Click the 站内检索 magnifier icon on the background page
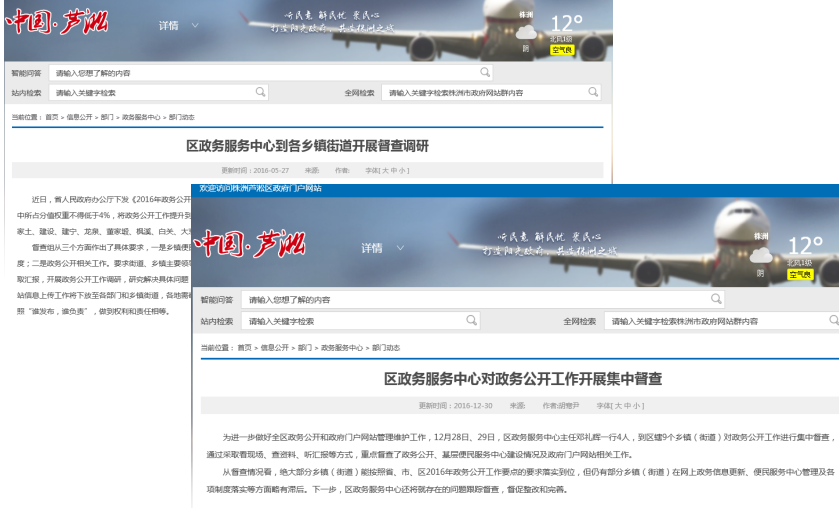The width and height of the screenshot is (839, 508). click(x=260, y=92)
